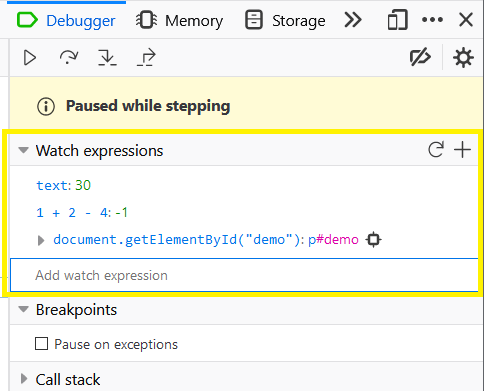
Task: Click the Breakpoints header label
Action: click(76, 310)
